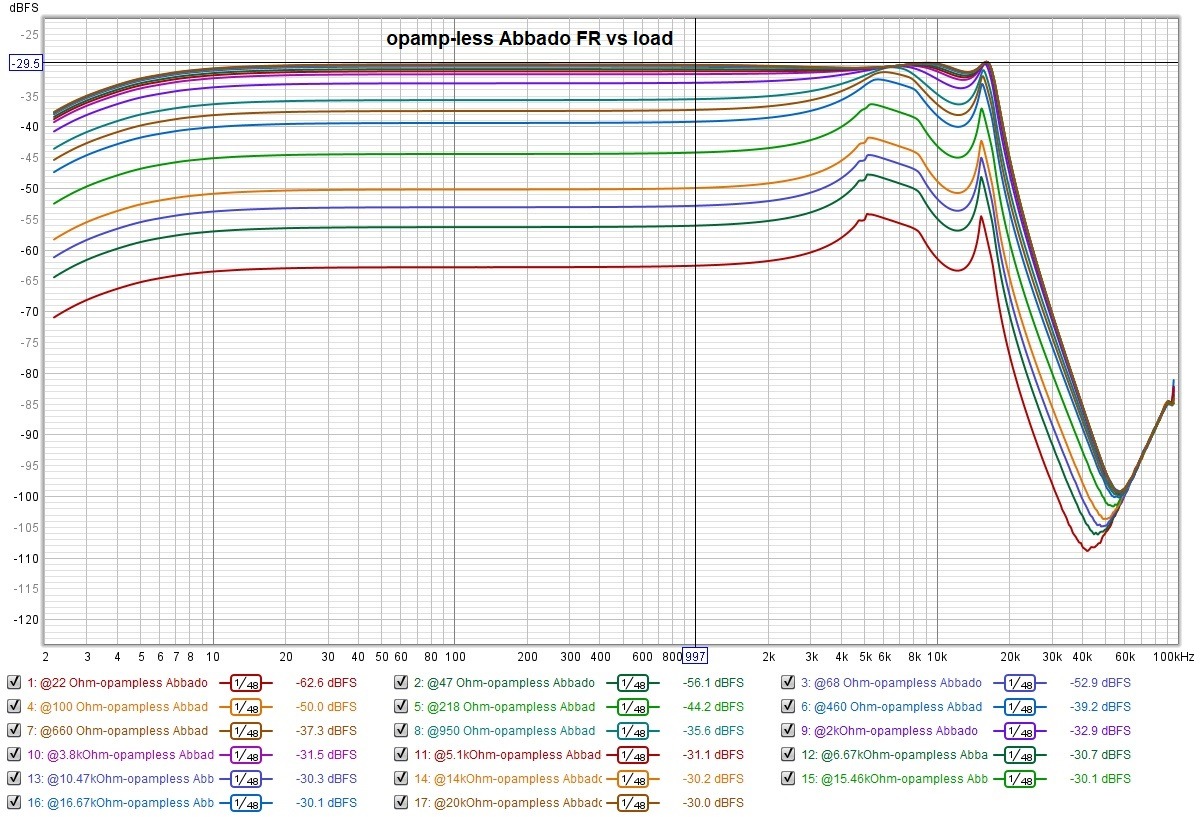Click the -31.5 dBFS readout value

pos(326,756)
